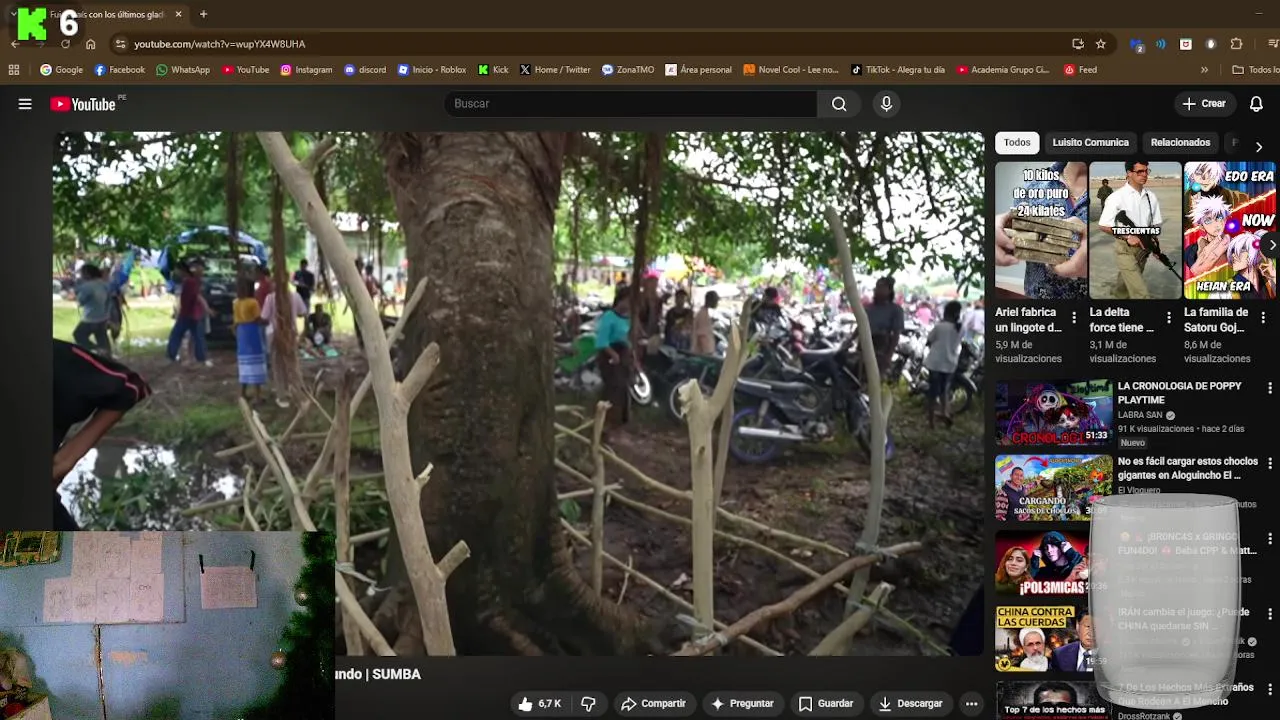This screenshot has height=720, width=1280.
Task: Show next shorts with shelf arrow
Action: coord(1271,245)
